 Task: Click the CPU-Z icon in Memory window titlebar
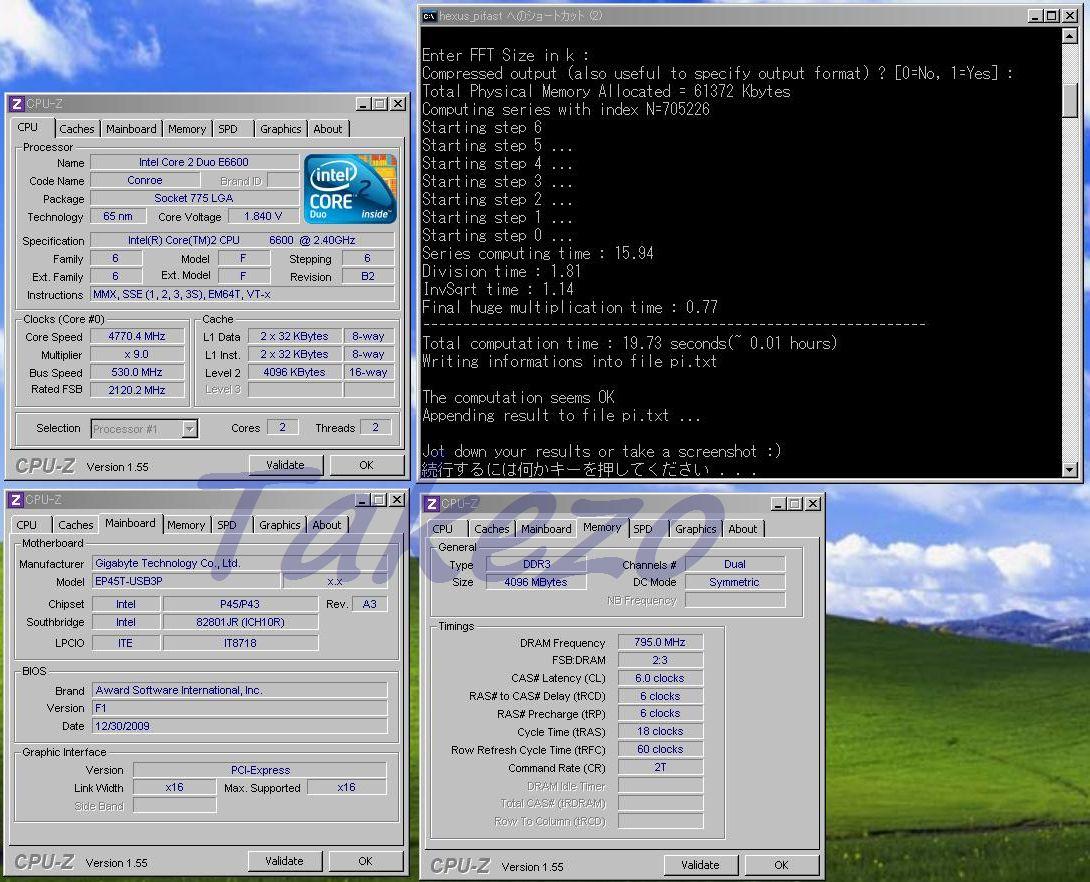[x=432, y=504]
